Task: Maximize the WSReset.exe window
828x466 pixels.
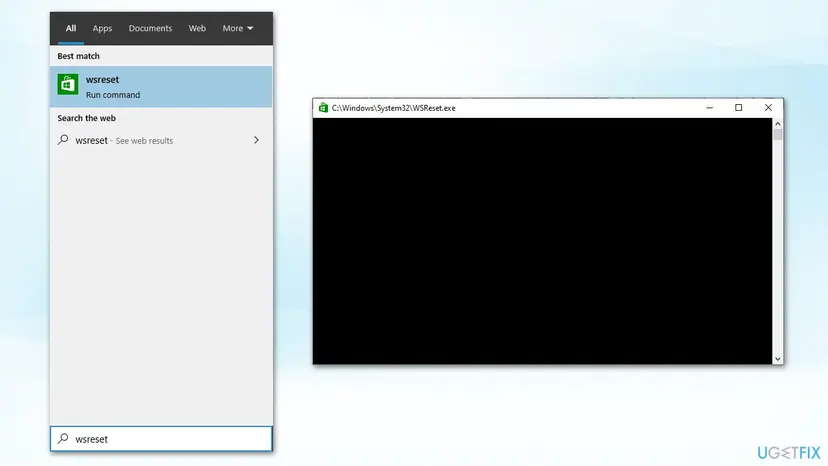Action: [739, 108]
